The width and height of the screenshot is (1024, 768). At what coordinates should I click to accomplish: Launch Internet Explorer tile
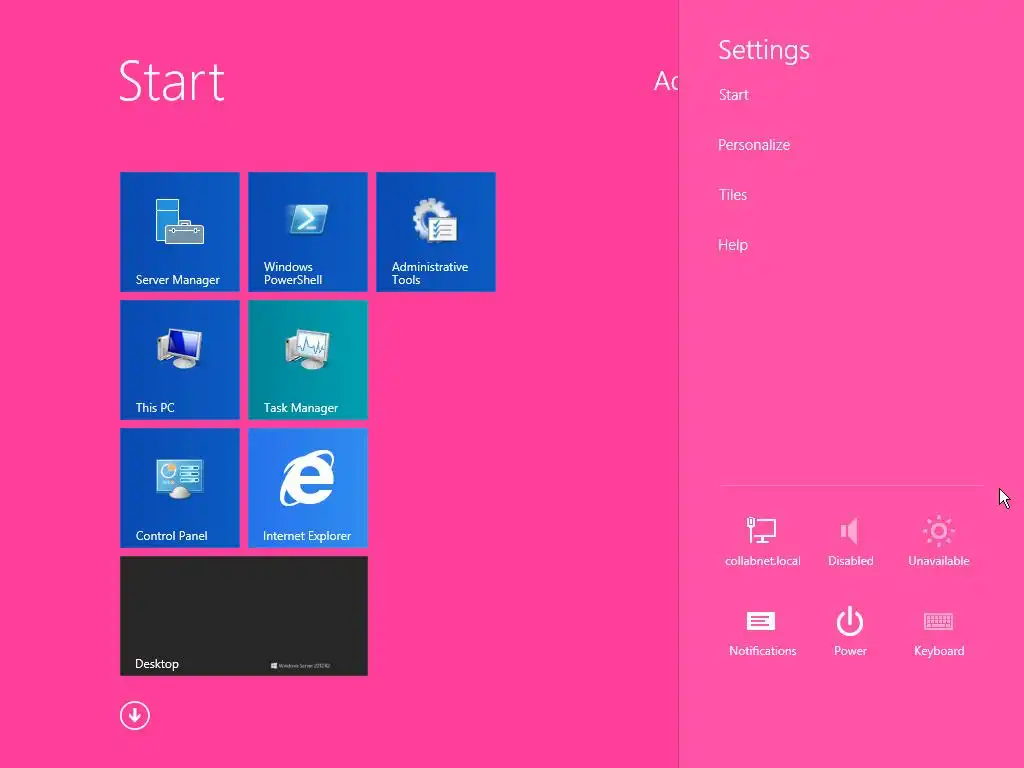tap(308, 488)
